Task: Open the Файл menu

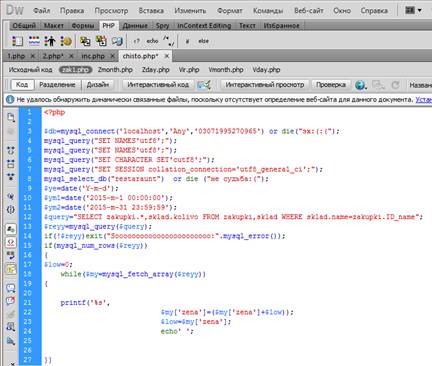Action: pyautogui.click(x=41, y=11)
